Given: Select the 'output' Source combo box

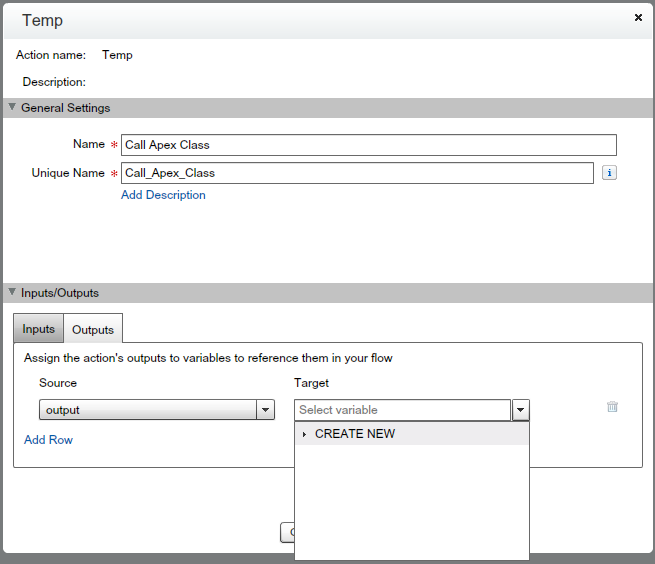Looking at the screenshot, I should pyautogui.click(x=148, y=410).
